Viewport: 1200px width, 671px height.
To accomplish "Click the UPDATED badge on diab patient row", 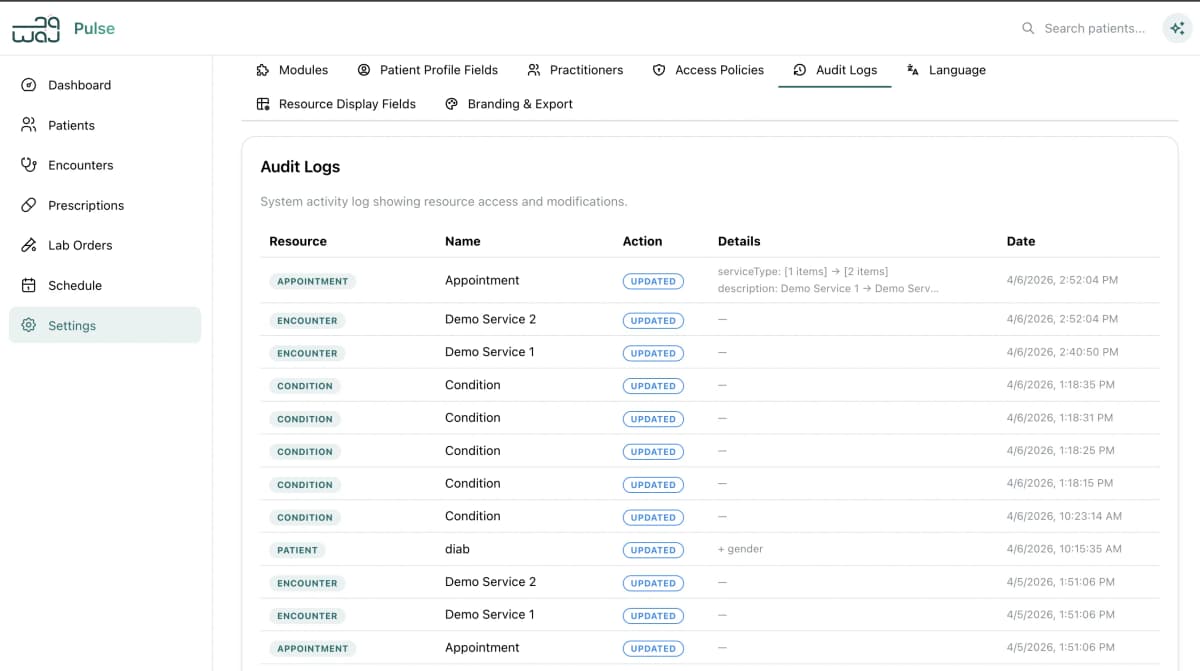I will coord(653,549).
